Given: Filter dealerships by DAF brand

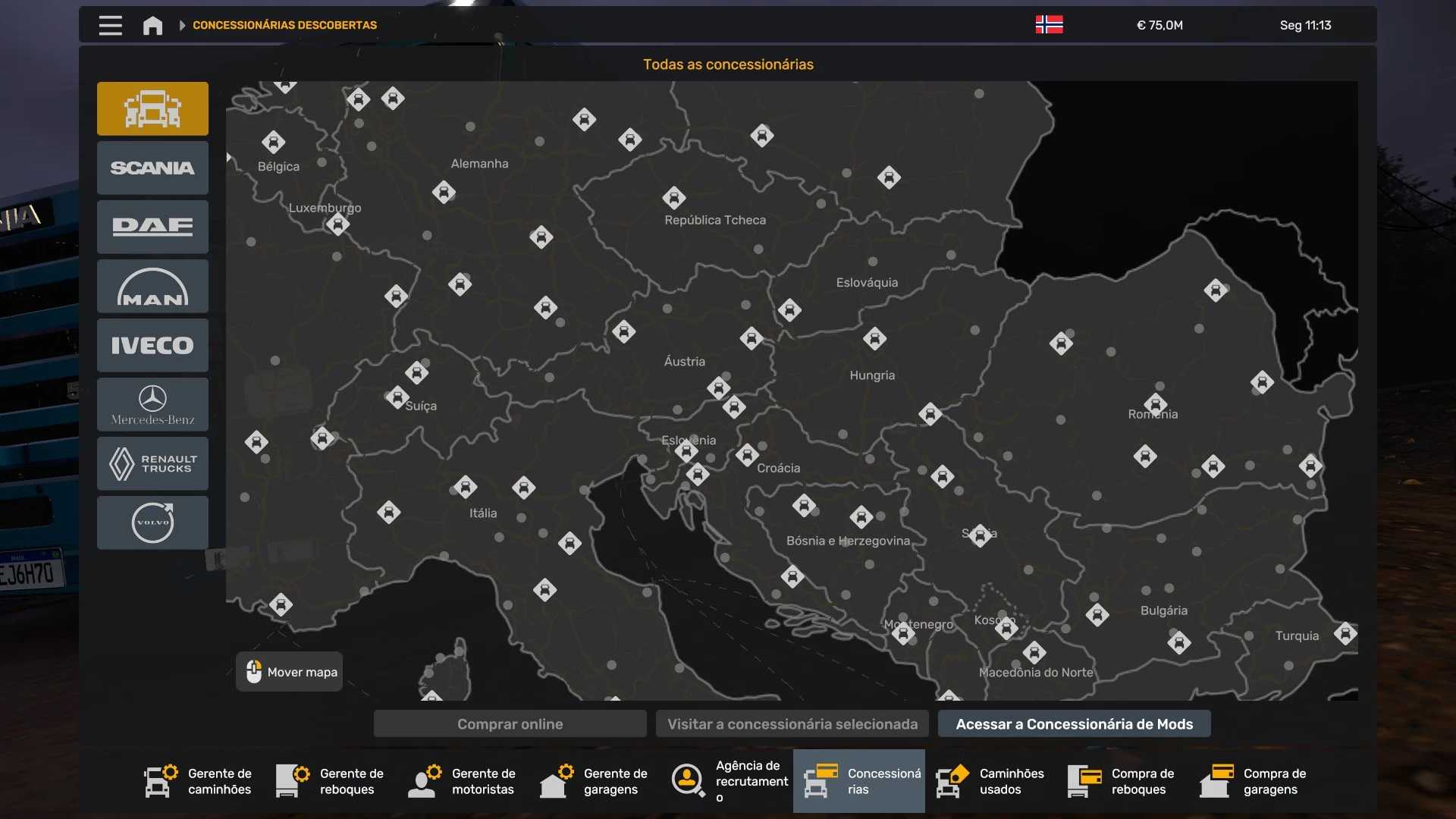Looking at the screenshot, I should pos(152,227).
